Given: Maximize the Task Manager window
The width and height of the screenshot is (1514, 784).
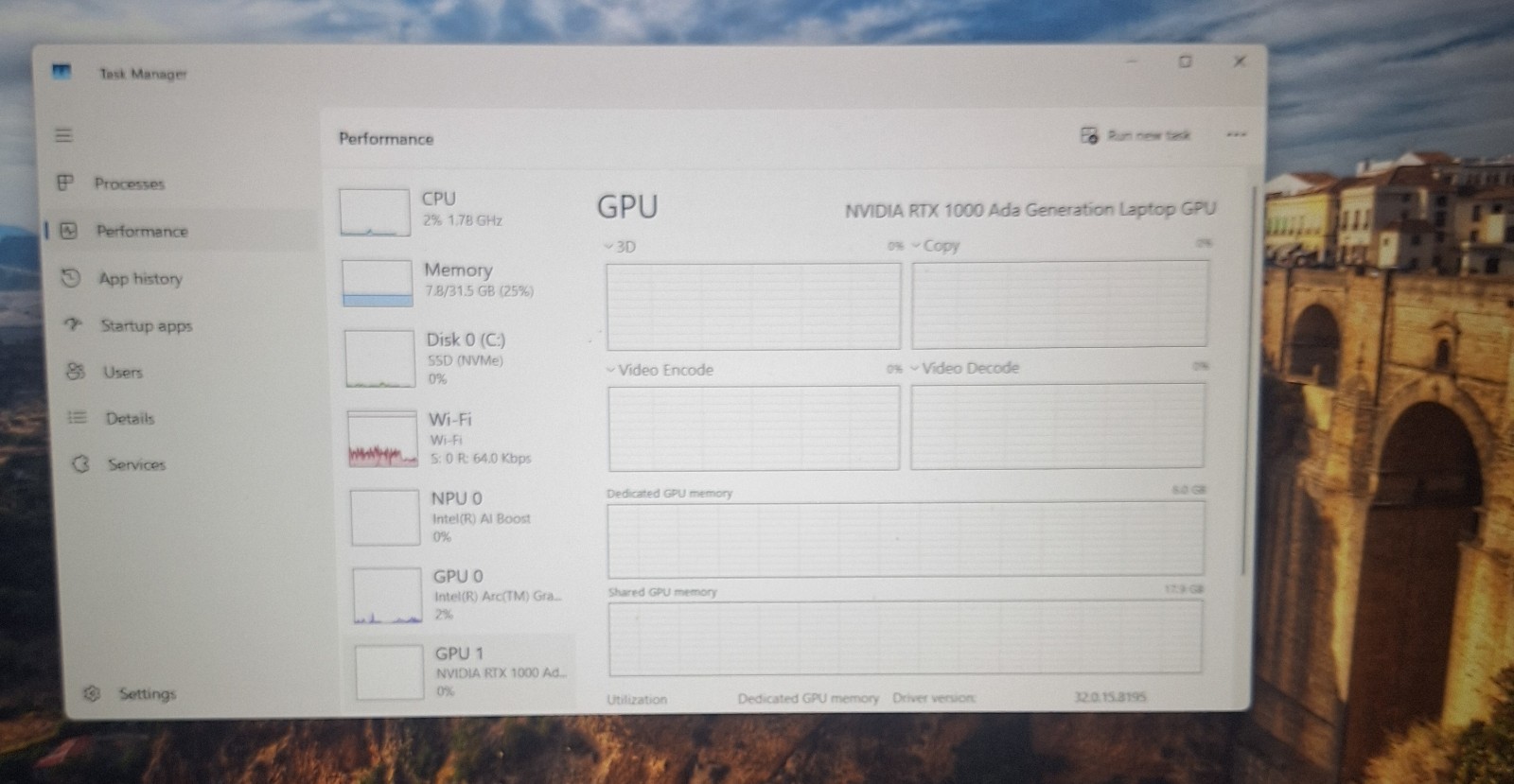Looking at the screenshot, I should (x=1185, y=61).
